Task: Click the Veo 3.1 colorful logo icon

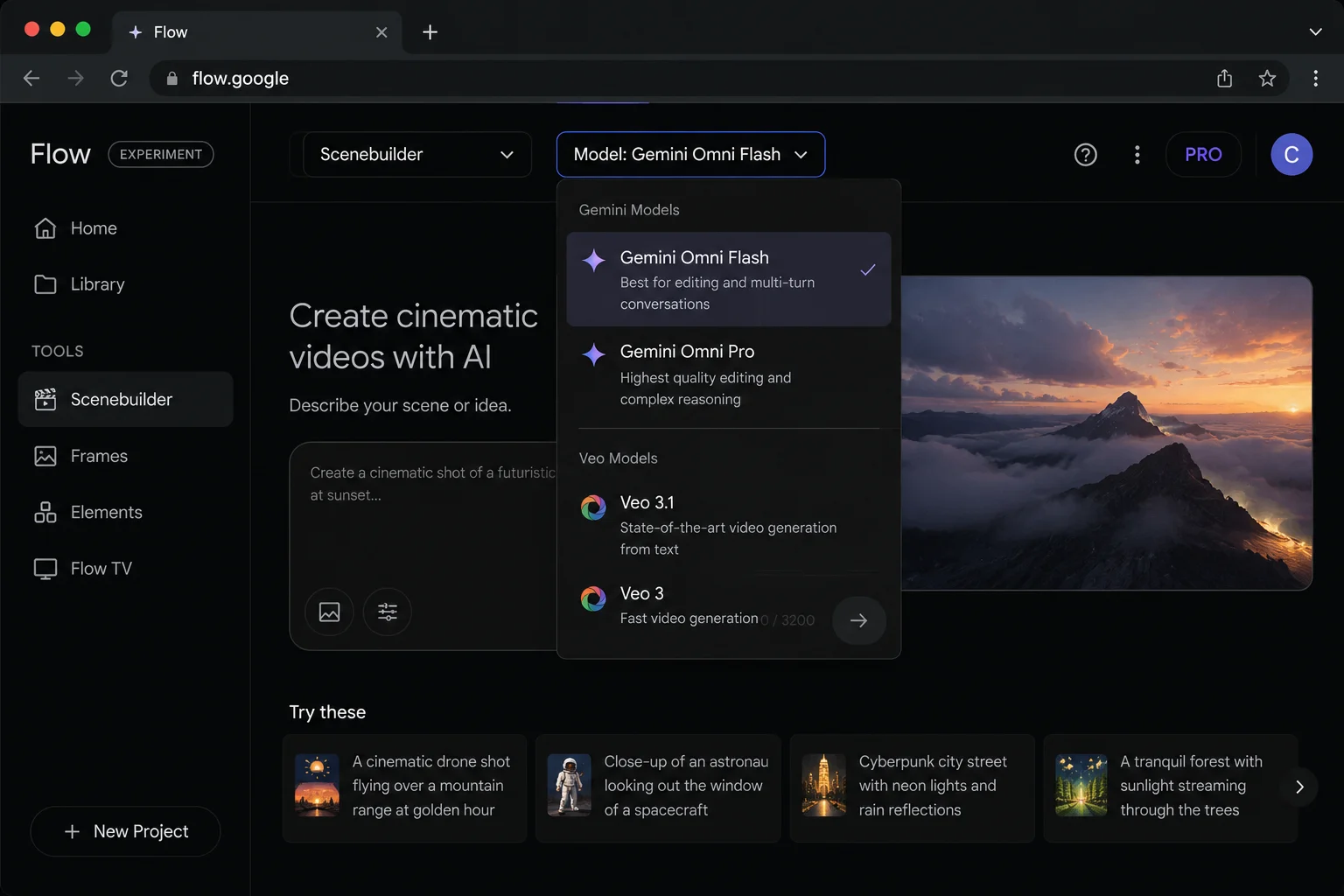Action: click(x=593, y=507)
